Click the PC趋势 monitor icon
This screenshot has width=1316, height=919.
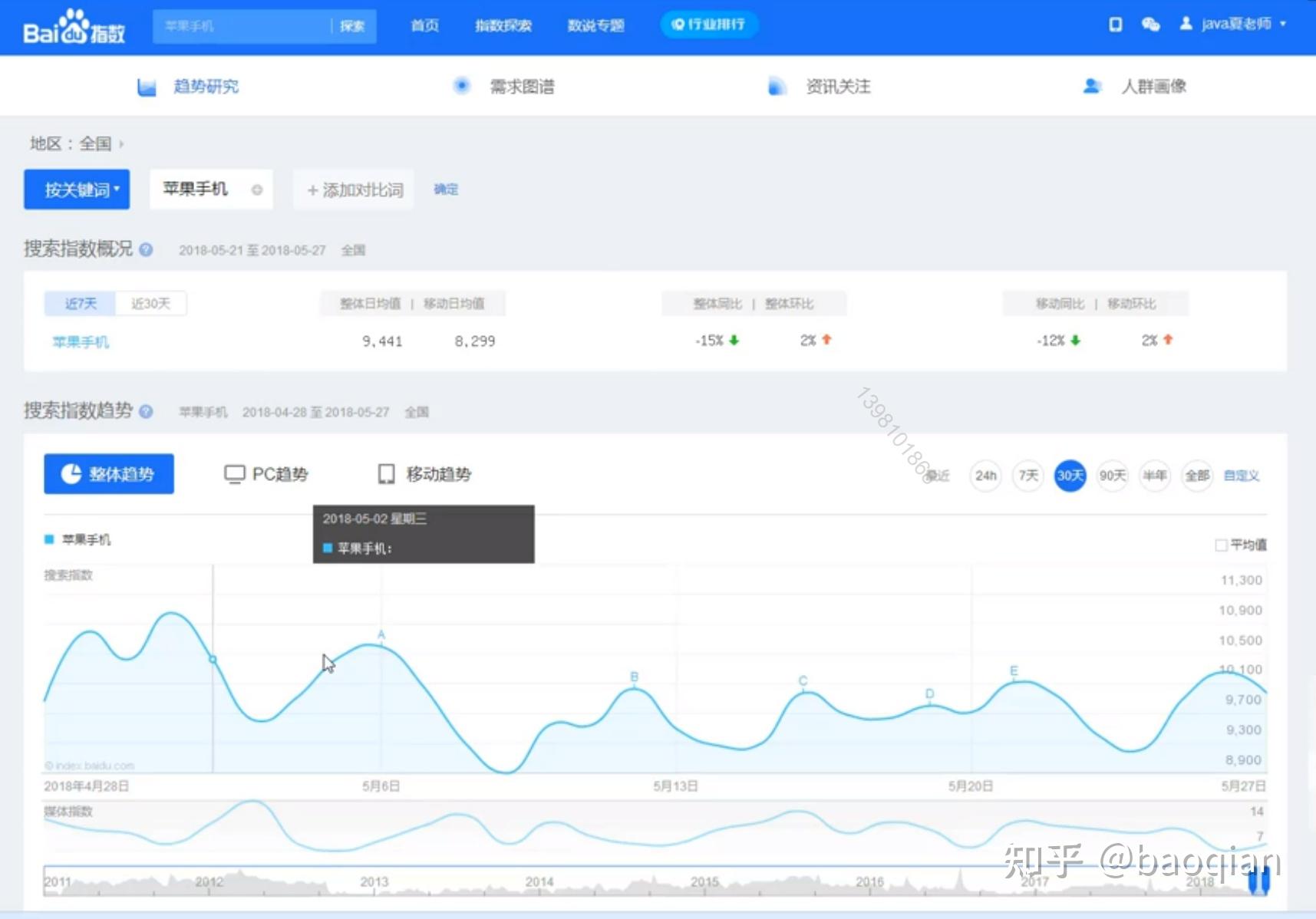click(234, 474)
